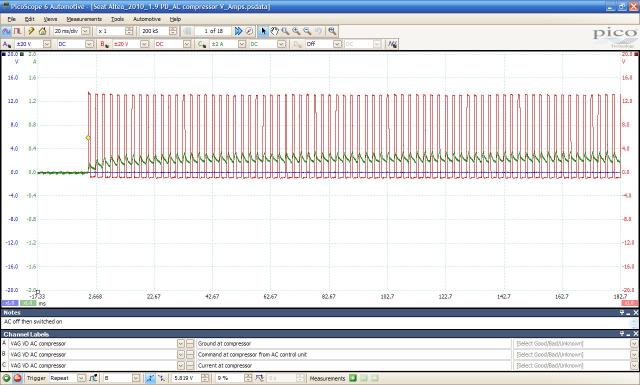Screen dimensions: 640x385
Task: Click the red Channel B axis x1.0 button
Action: pyautogui.click(x=629, y=303)
